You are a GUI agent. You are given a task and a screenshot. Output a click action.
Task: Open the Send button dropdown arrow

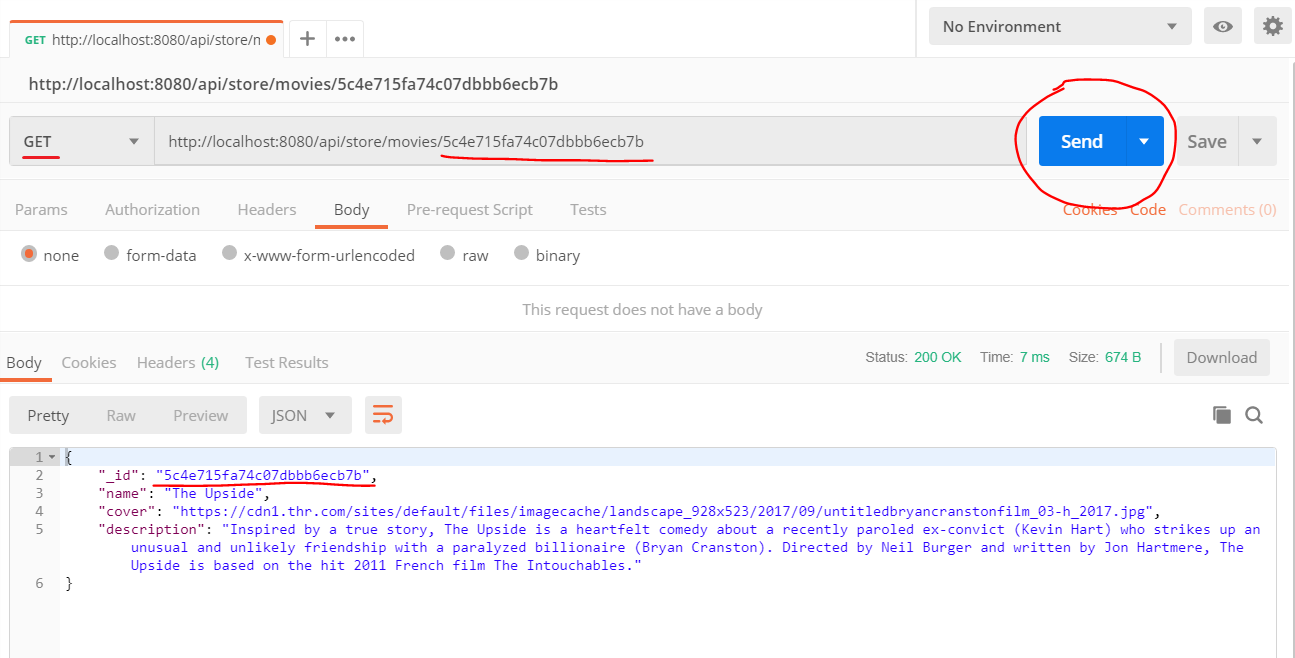(x=1145, y=142)
